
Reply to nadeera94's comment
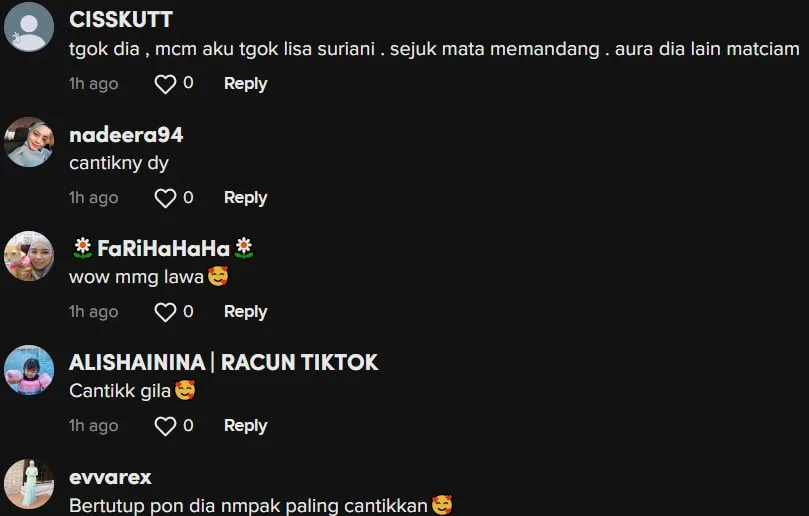[245, 198]
